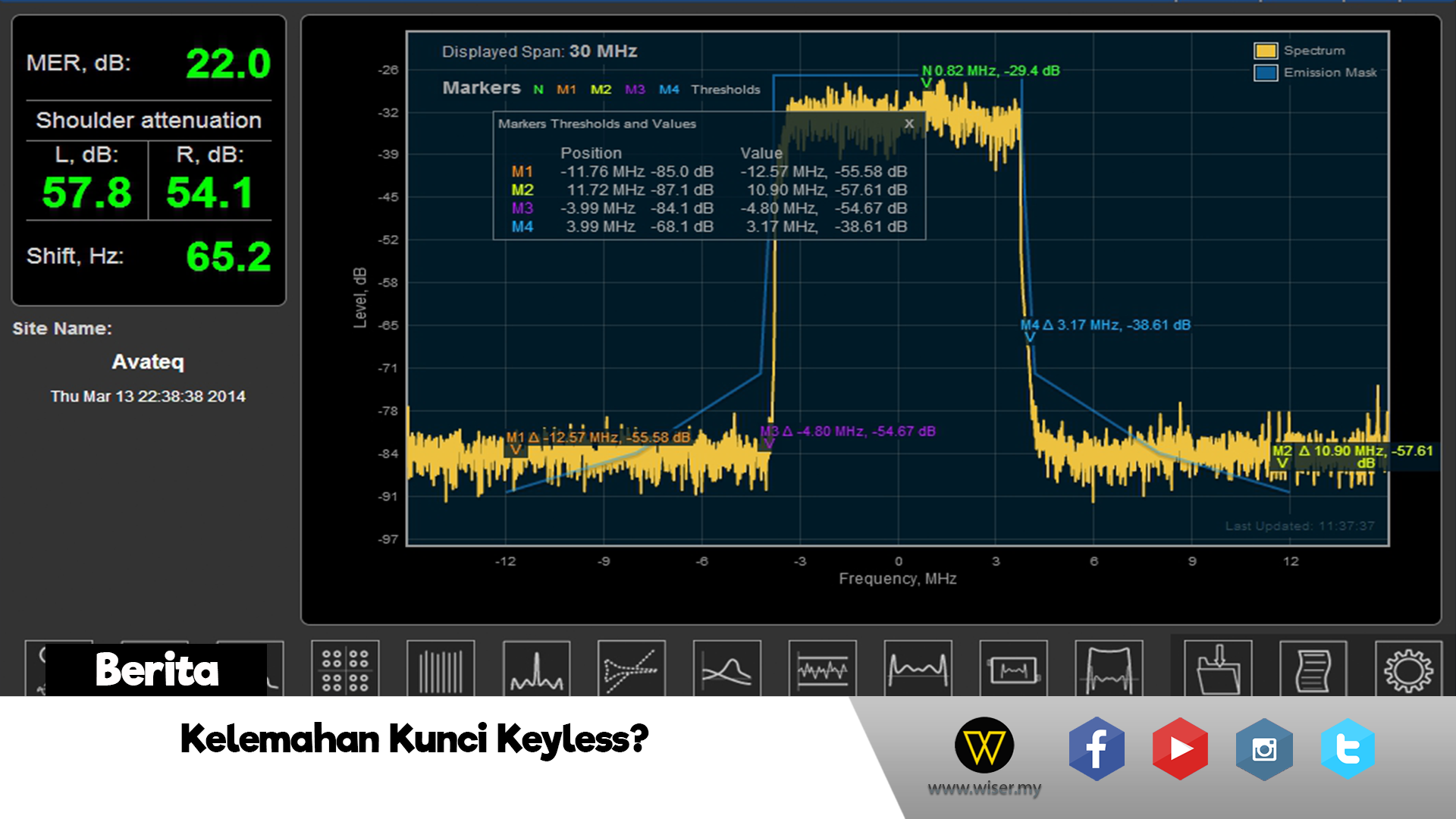Close the Markers Thresholds and Values panel
The width and height of the screenshot is (1456, 819).
pyautogui.click(x=909, y=123)
